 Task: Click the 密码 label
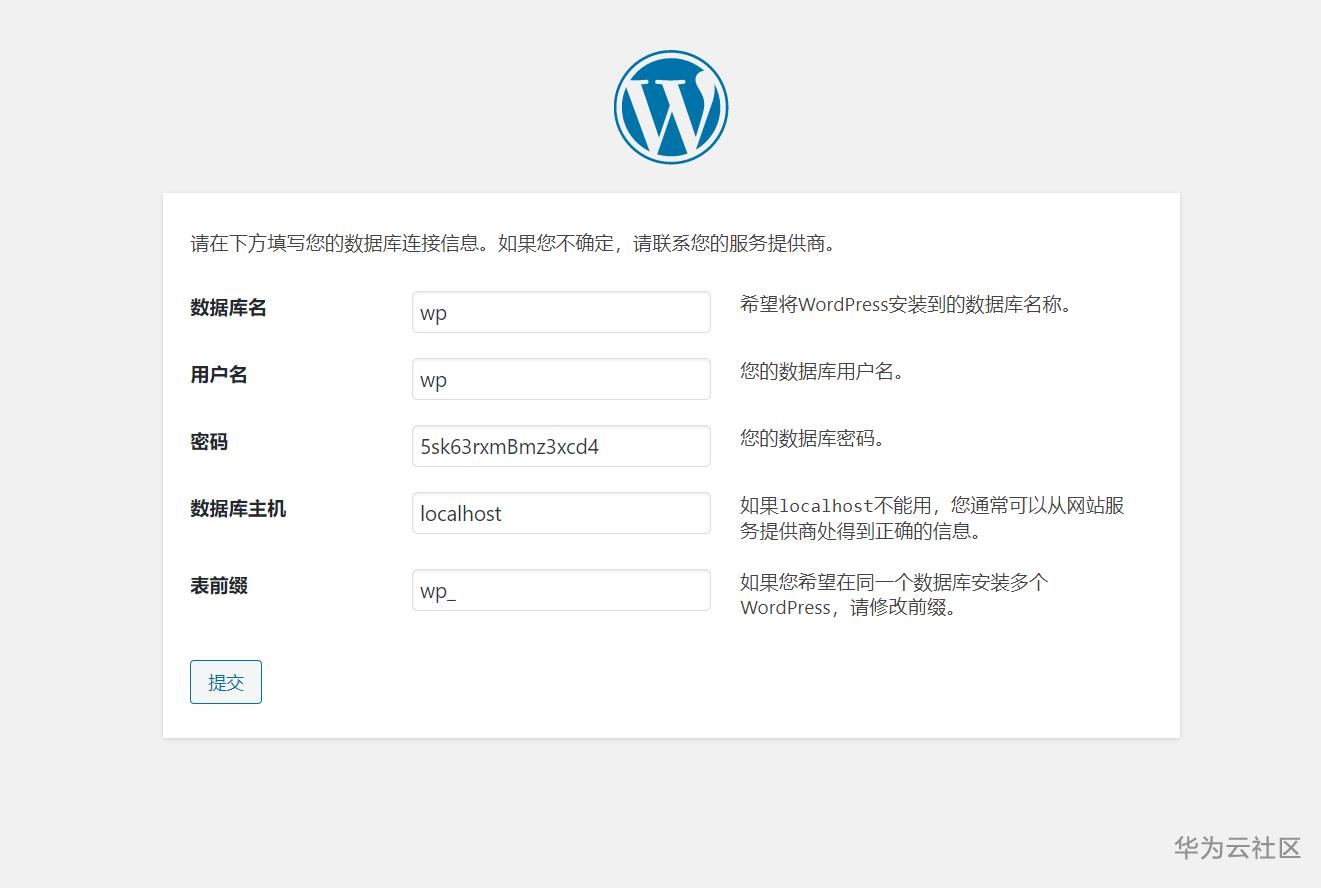tap(209, 442)
